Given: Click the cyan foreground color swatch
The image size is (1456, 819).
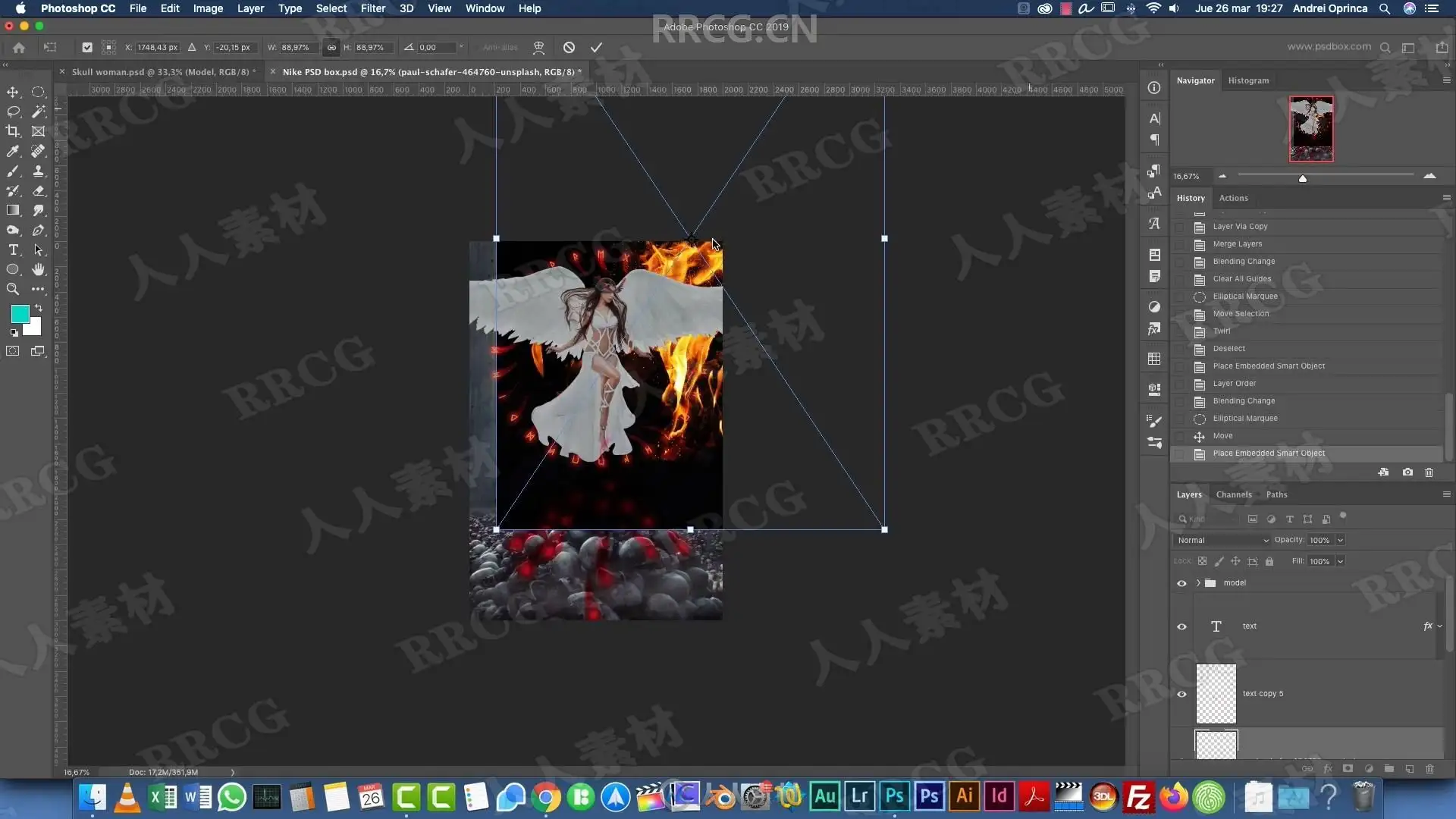Looking at the screenshot, I should click(19, 314).
